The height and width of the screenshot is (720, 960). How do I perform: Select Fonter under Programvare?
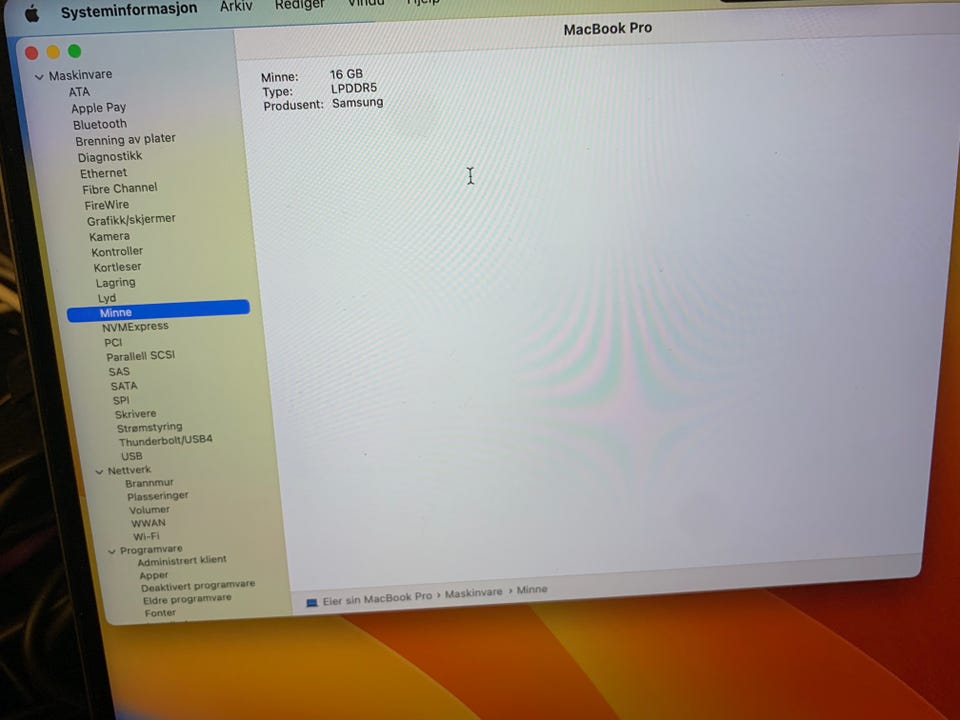point(160,612)
